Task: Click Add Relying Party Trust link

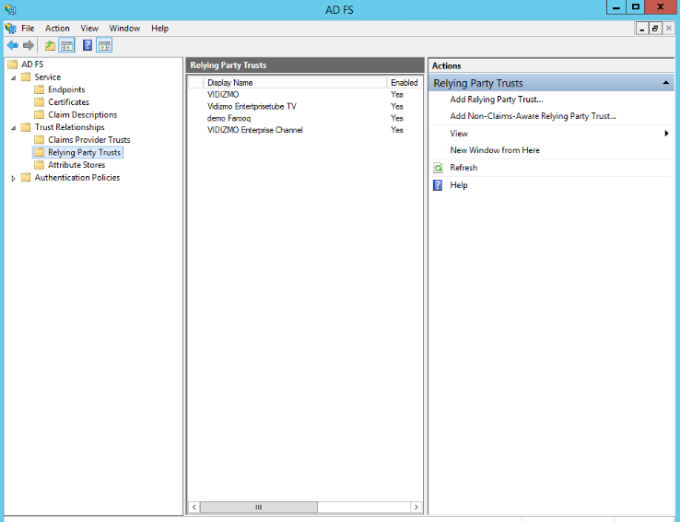Action: point(496,99)
